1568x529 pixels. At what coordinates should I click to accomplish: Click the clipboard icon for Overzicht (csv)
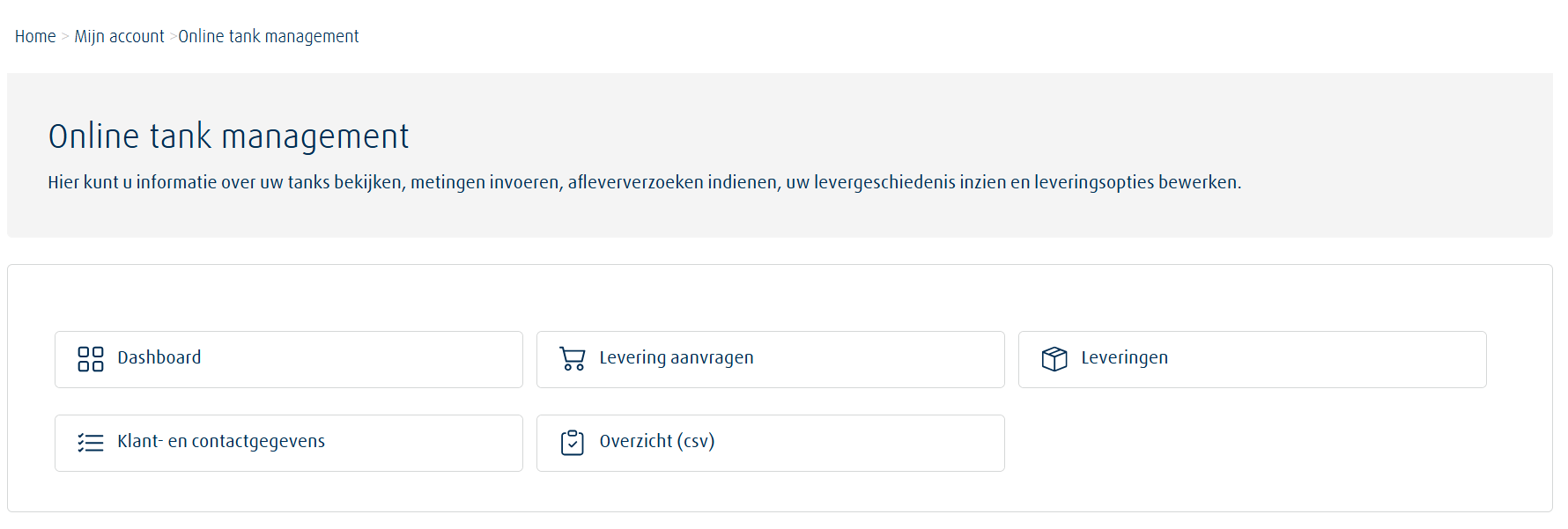pyautogui.click(x=573, y=443)
